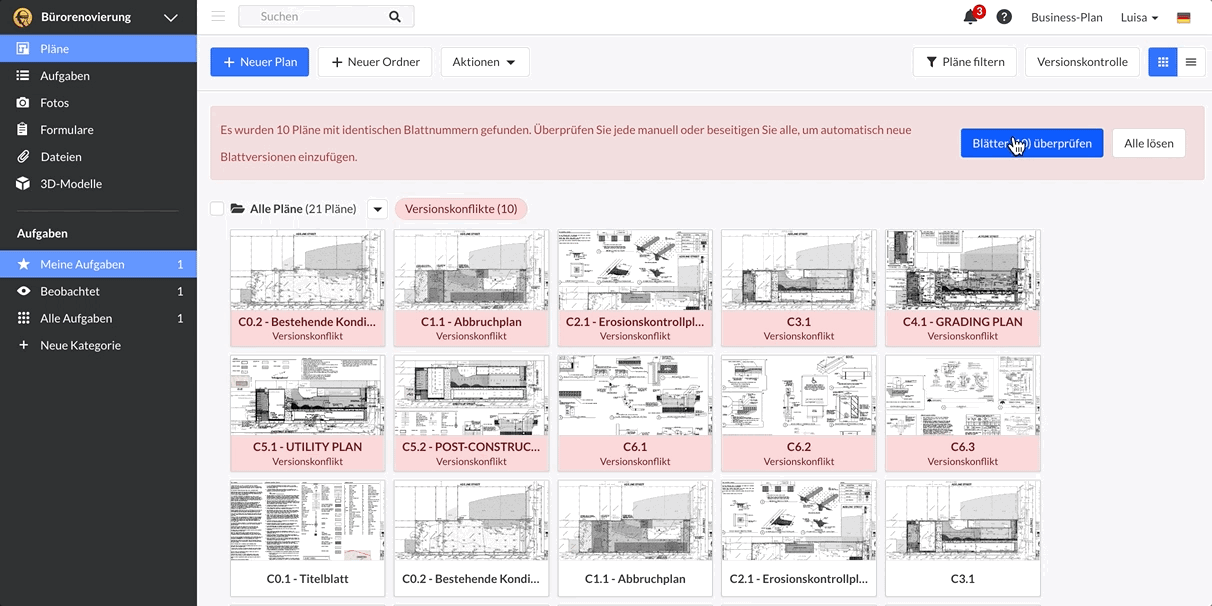
Task: Click the Formulare clipboard icon
Action: coord(23,129)
